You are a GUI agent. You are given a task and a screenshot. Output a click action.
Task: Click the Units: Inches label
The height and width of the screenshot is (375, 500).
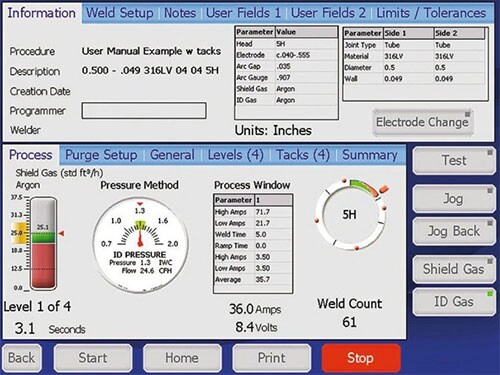273,130
